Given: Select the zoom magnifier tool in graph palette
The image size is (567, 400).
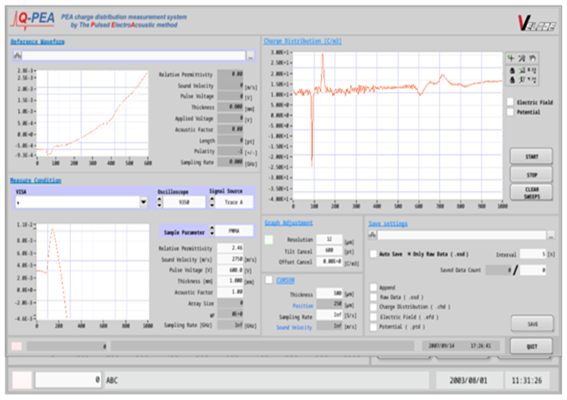Looking at the screenshot, I should [522, 58].
